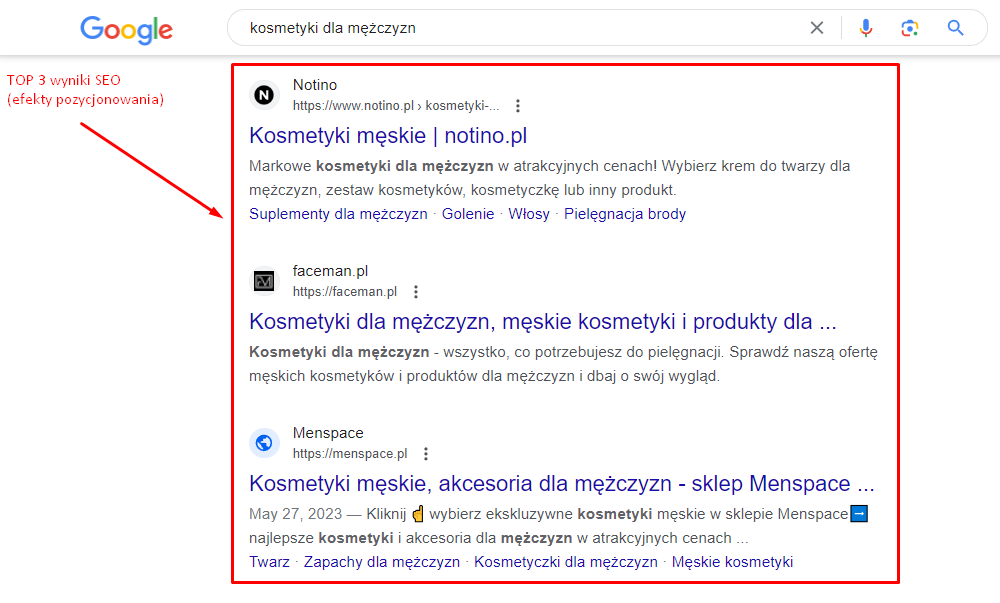Open three-dot menu for Notino result

coord(518,106)
